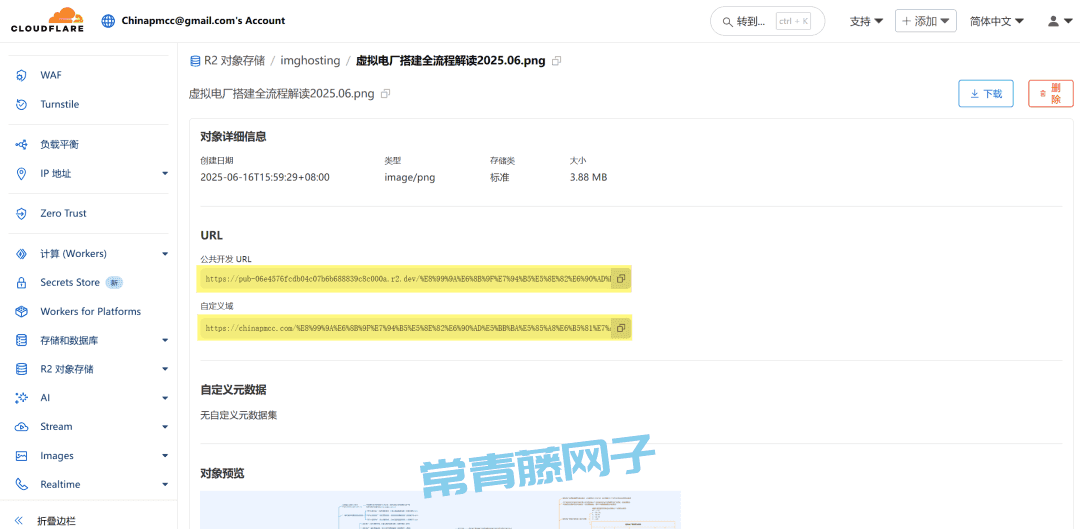
Task: Expand the Stream sidebar section
Action: (x=165, y=426)
